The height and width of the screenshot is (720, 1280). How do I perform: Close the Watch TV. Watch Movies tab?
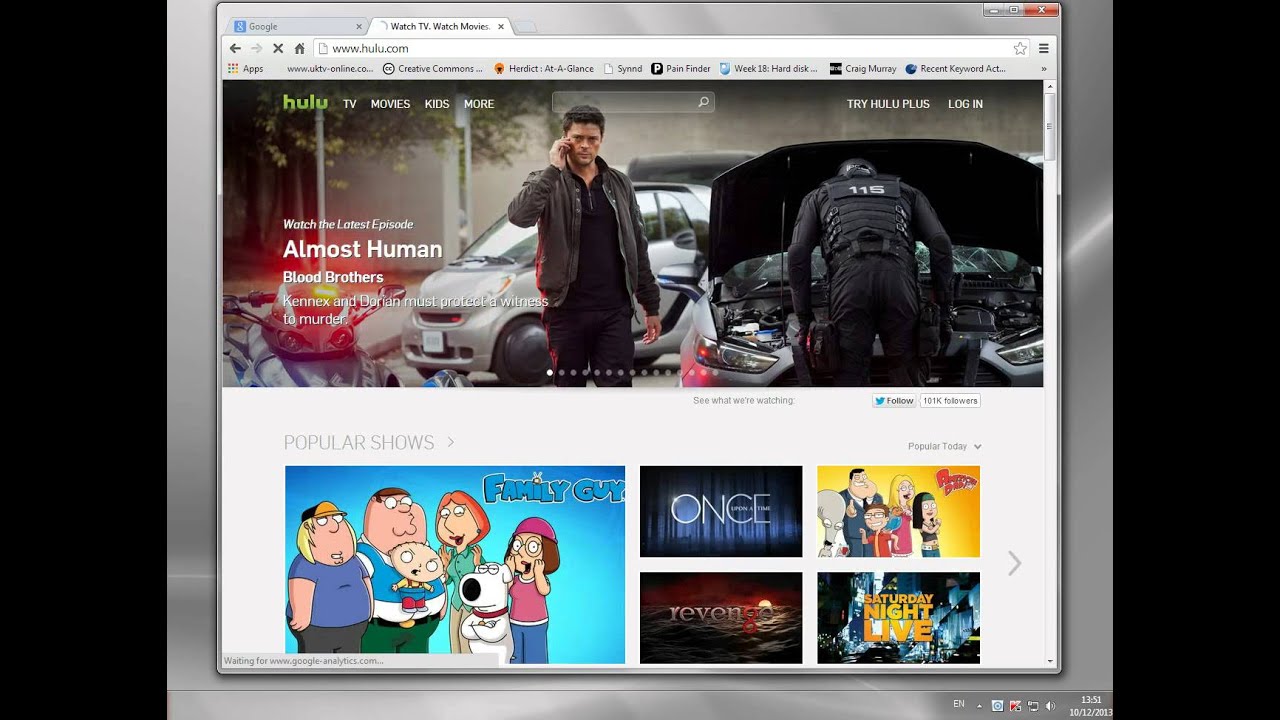click(x=501, y=27)
